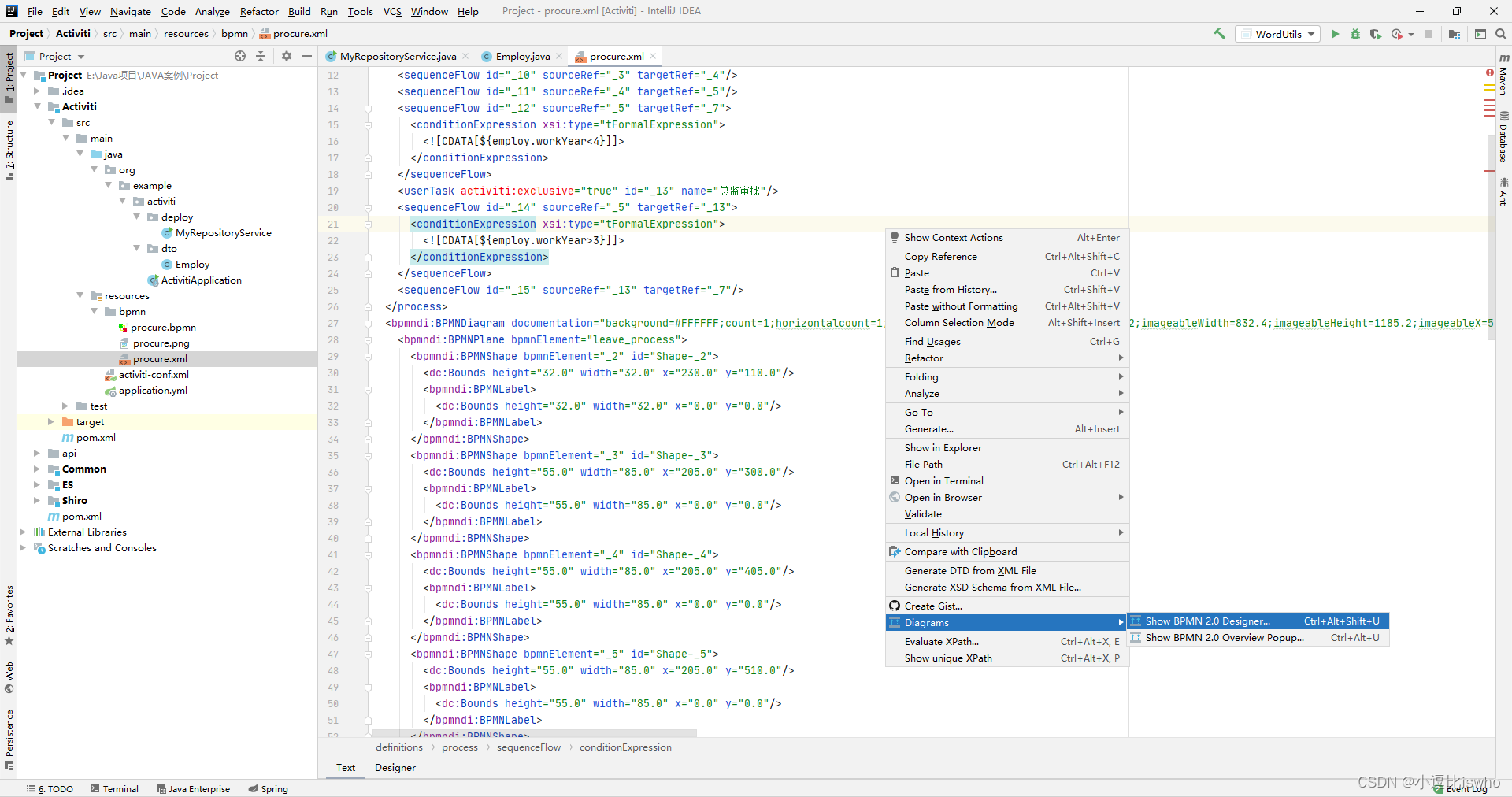Click the locate-file target icon in Project panel

(240, 56)
